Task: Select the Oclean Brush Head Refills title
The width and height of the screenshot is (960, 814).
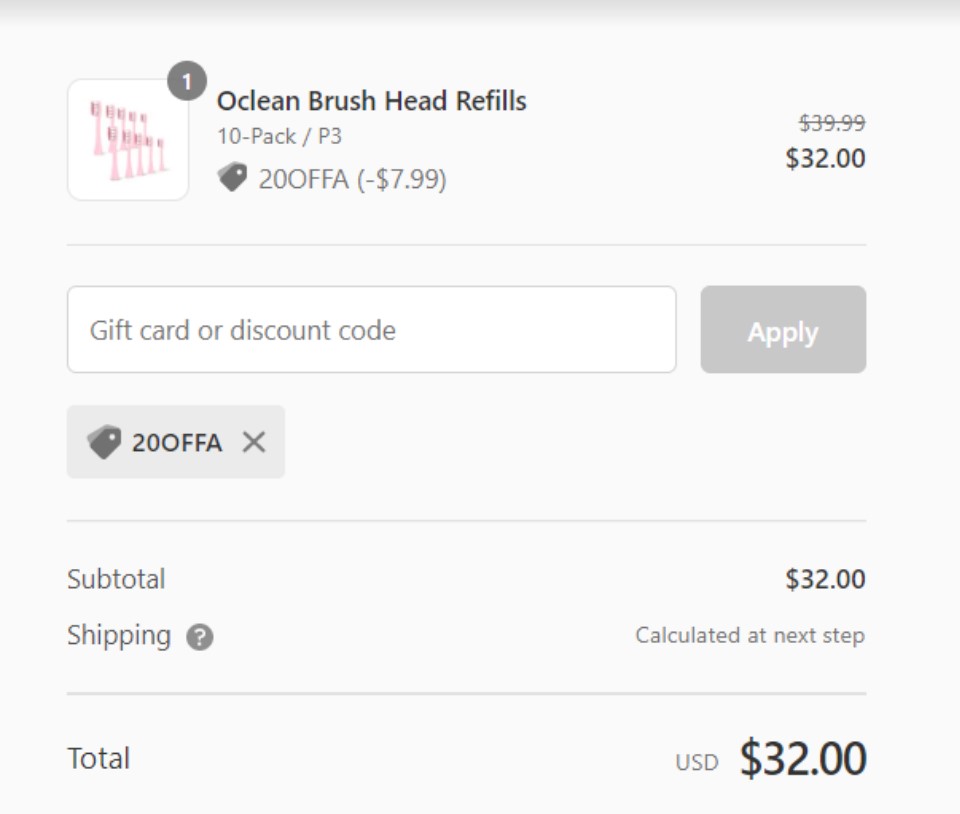Action: point(372,101)
